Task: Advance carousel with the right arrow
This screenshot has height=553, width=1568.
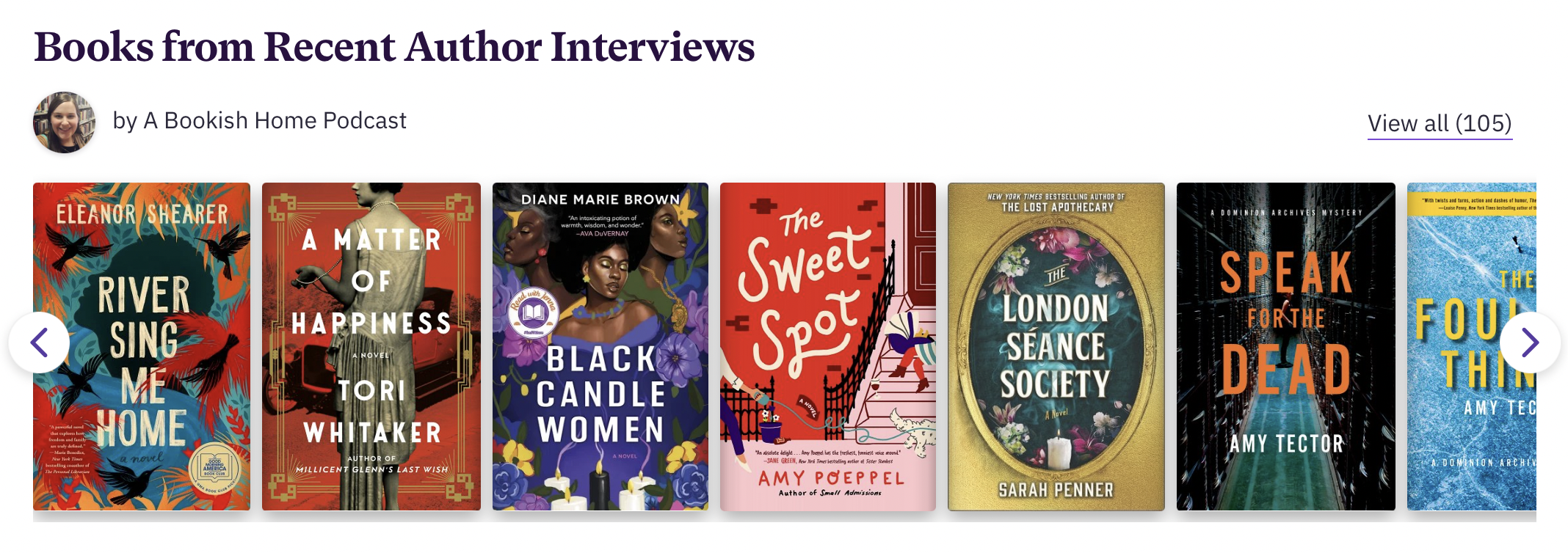Action: [x=1530, y=343]
